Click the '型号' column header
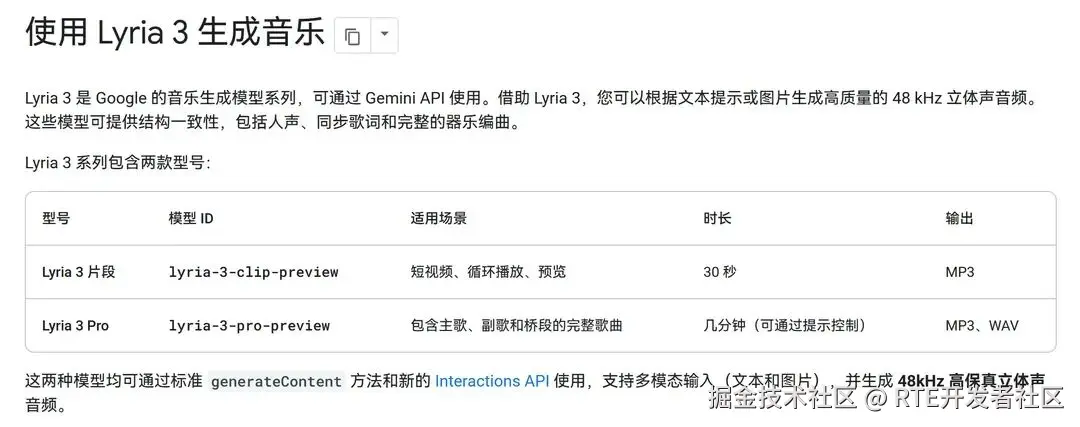The width and height of the screenshot is (1080, 427). click(56, 218)
